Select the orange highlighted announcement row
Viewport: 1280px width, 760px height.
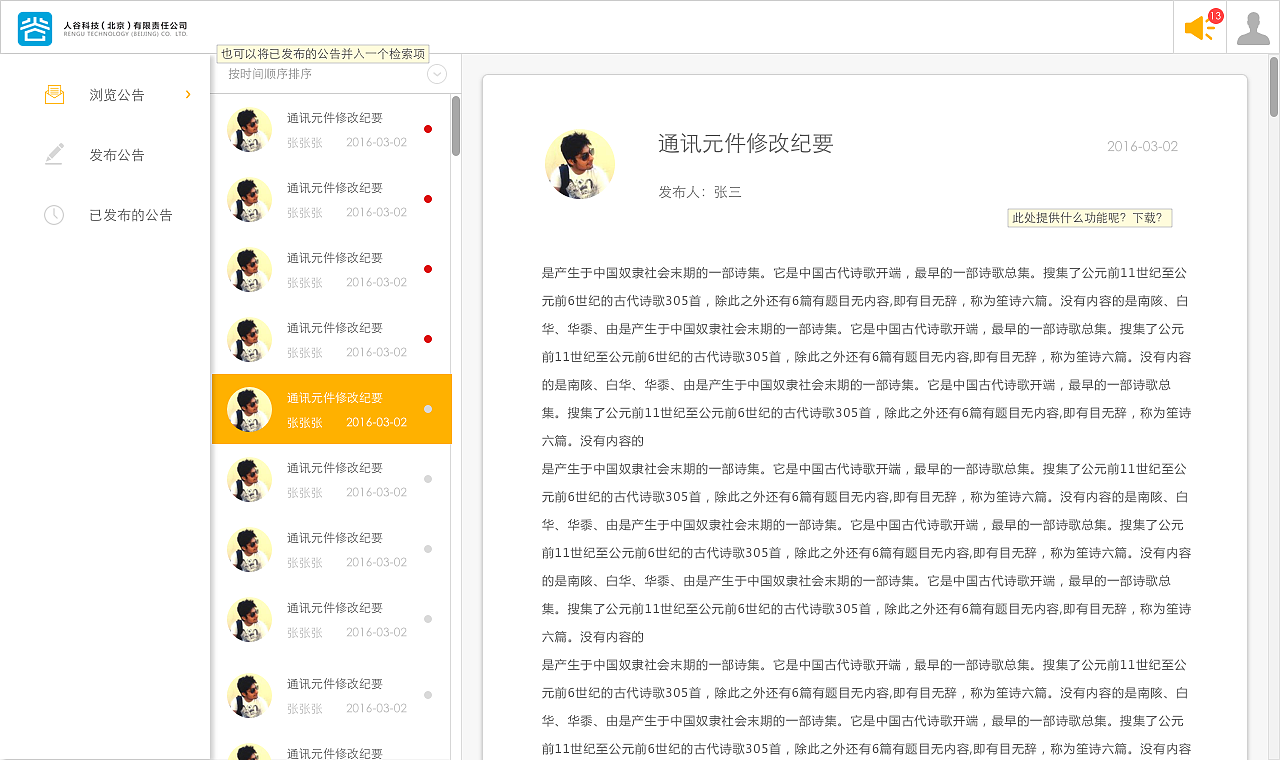tap(332, 409)
